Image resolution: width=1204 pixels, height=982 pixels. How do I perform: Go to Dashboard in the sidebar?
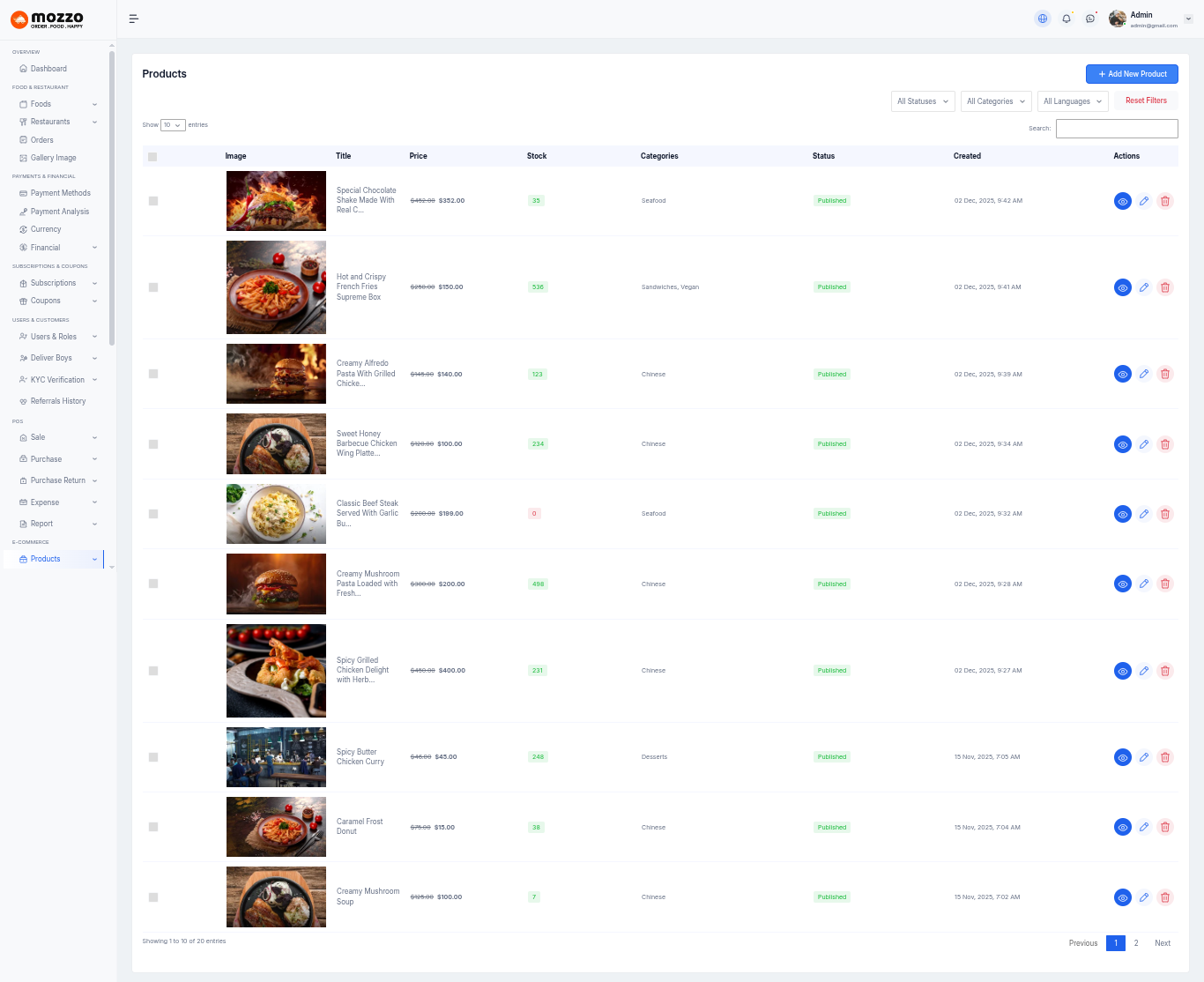[48, 69]
